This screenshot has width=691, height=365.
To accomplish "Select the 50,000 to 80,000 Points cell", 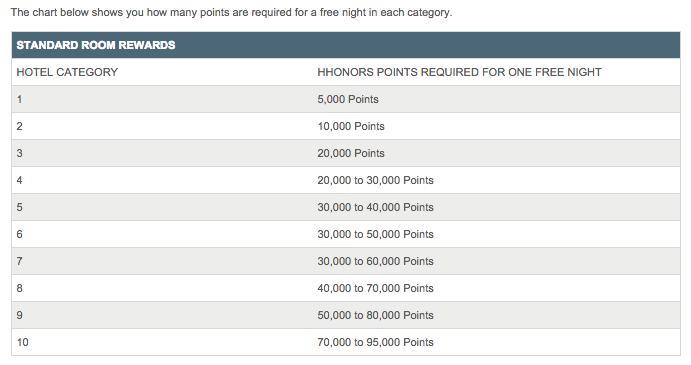I will [x=375, y=315].
